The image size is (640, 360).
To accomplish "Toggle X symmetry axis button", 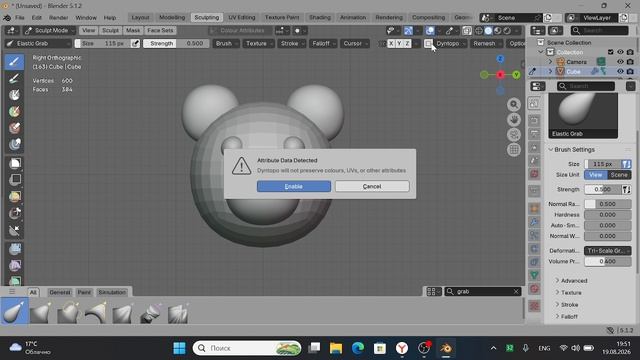I will coord(391,43).
